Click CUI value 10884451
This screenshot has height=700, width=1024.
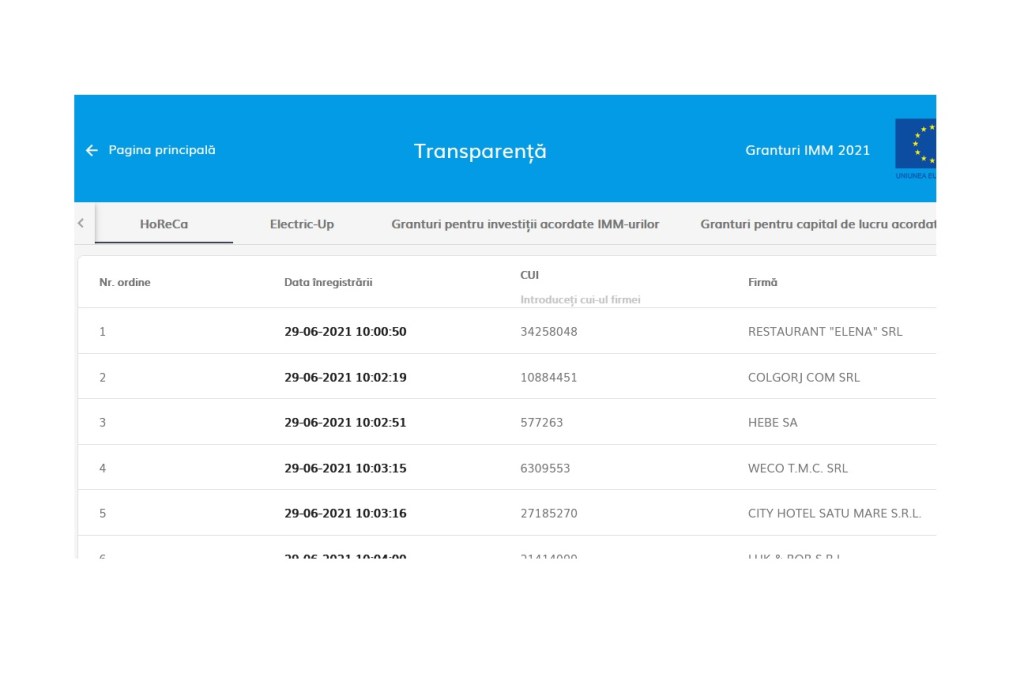click(x=549, y=377)
